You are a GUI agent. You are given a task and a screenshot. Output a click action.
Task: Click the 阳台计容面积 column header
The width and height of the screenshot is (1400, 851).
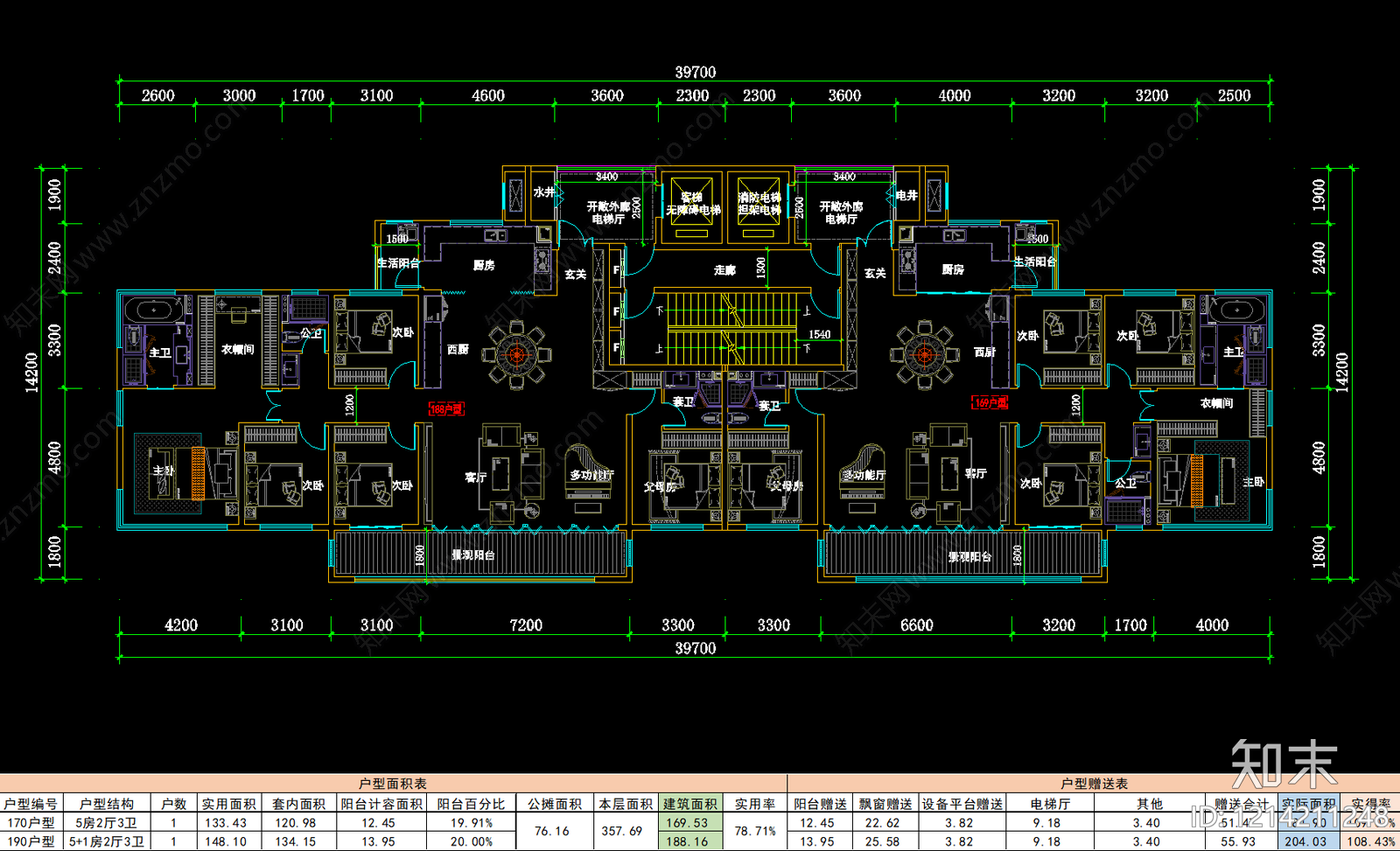[381, 804]
